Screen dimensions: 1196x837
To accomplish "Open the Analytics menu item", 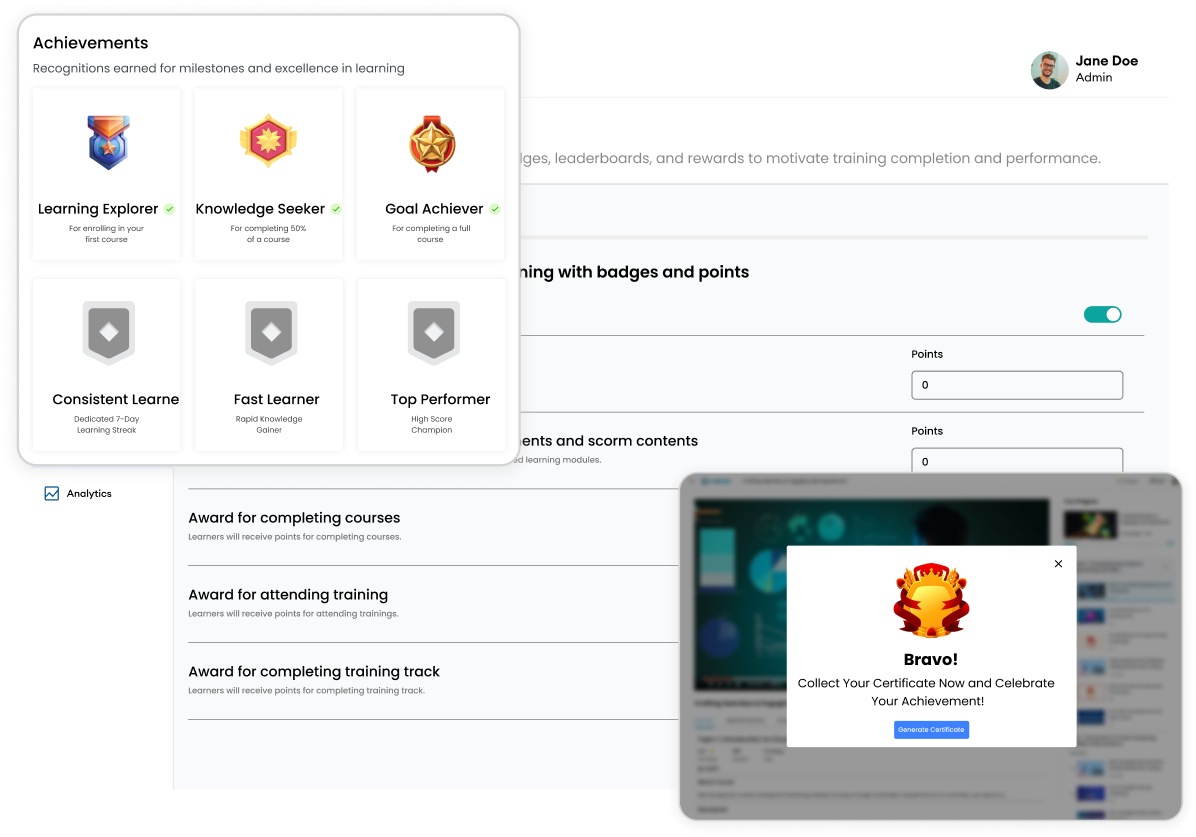I will pos(89,493).
